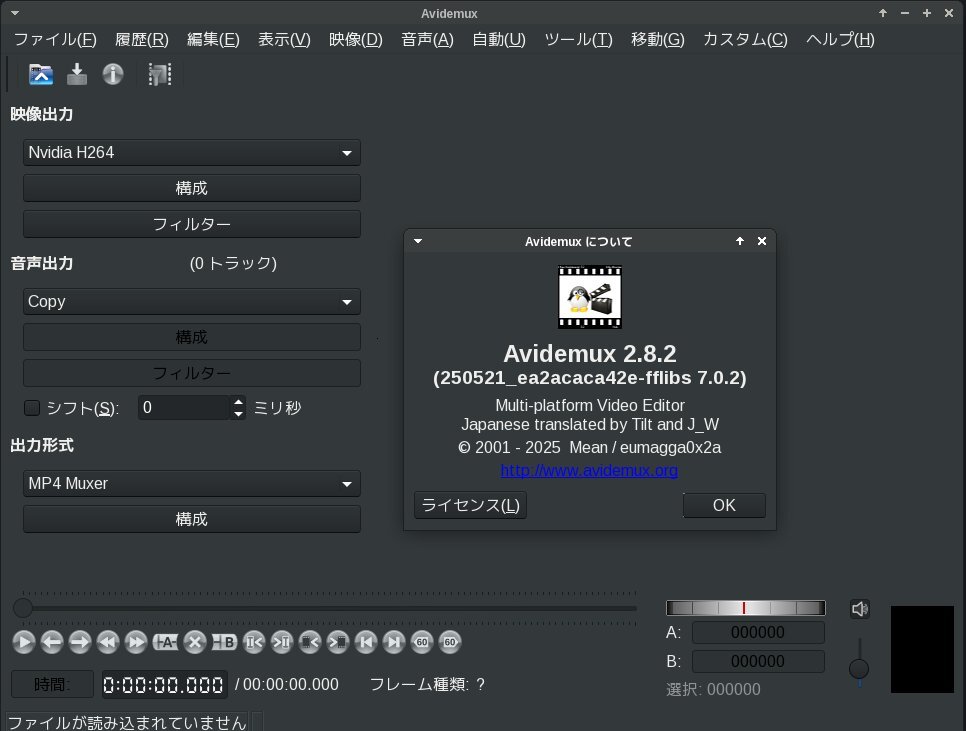This screenshot has width=966, height=731.
Task: Open the ヘルプ(H) menu
Action: (x=840, y=39)
